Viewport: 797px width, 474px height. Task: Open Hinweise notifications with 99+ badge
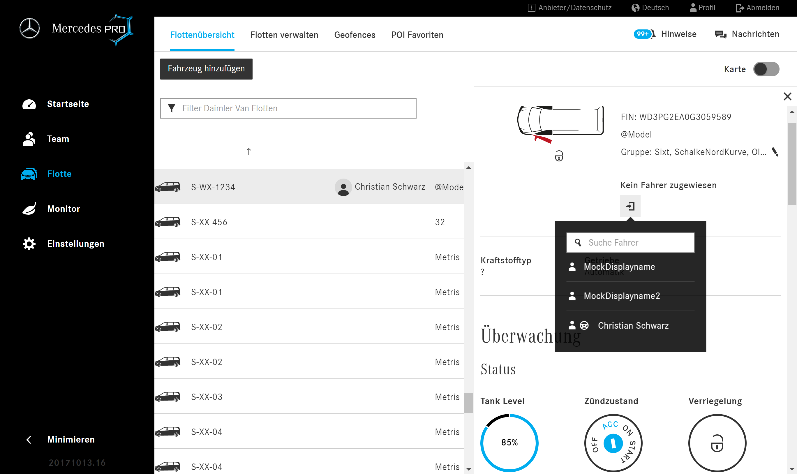click(x=666, y=34)
